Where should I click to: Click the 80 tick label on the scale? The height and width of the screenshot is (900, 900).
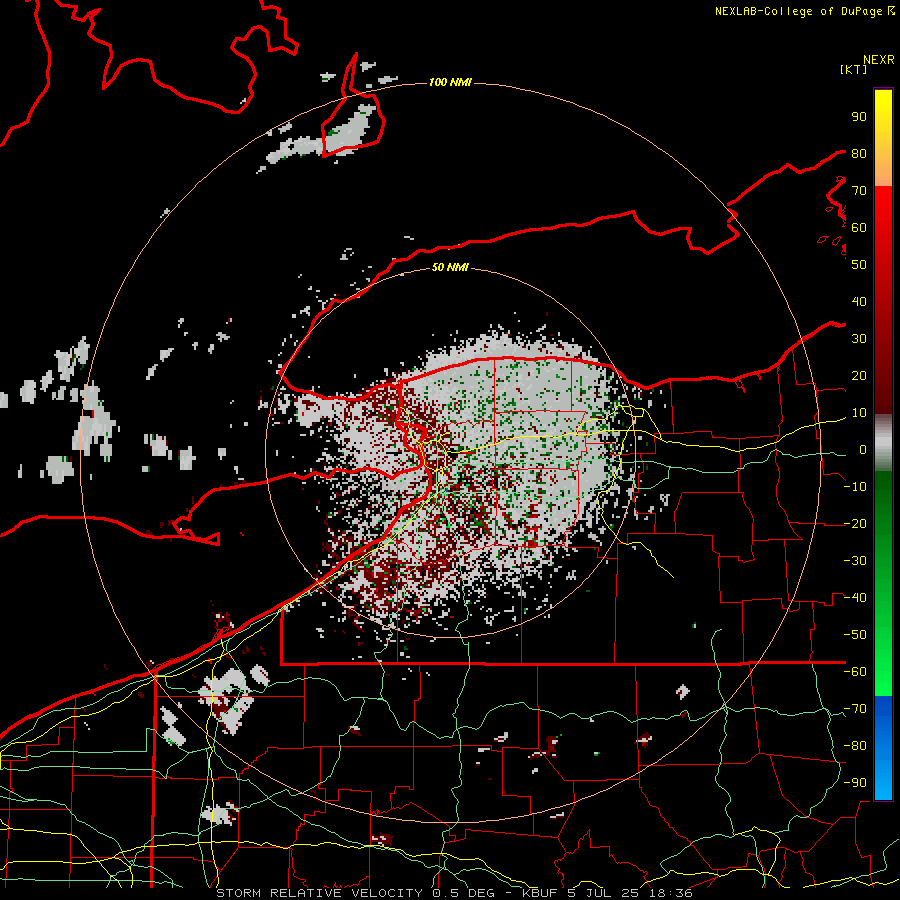pos(859,153)
